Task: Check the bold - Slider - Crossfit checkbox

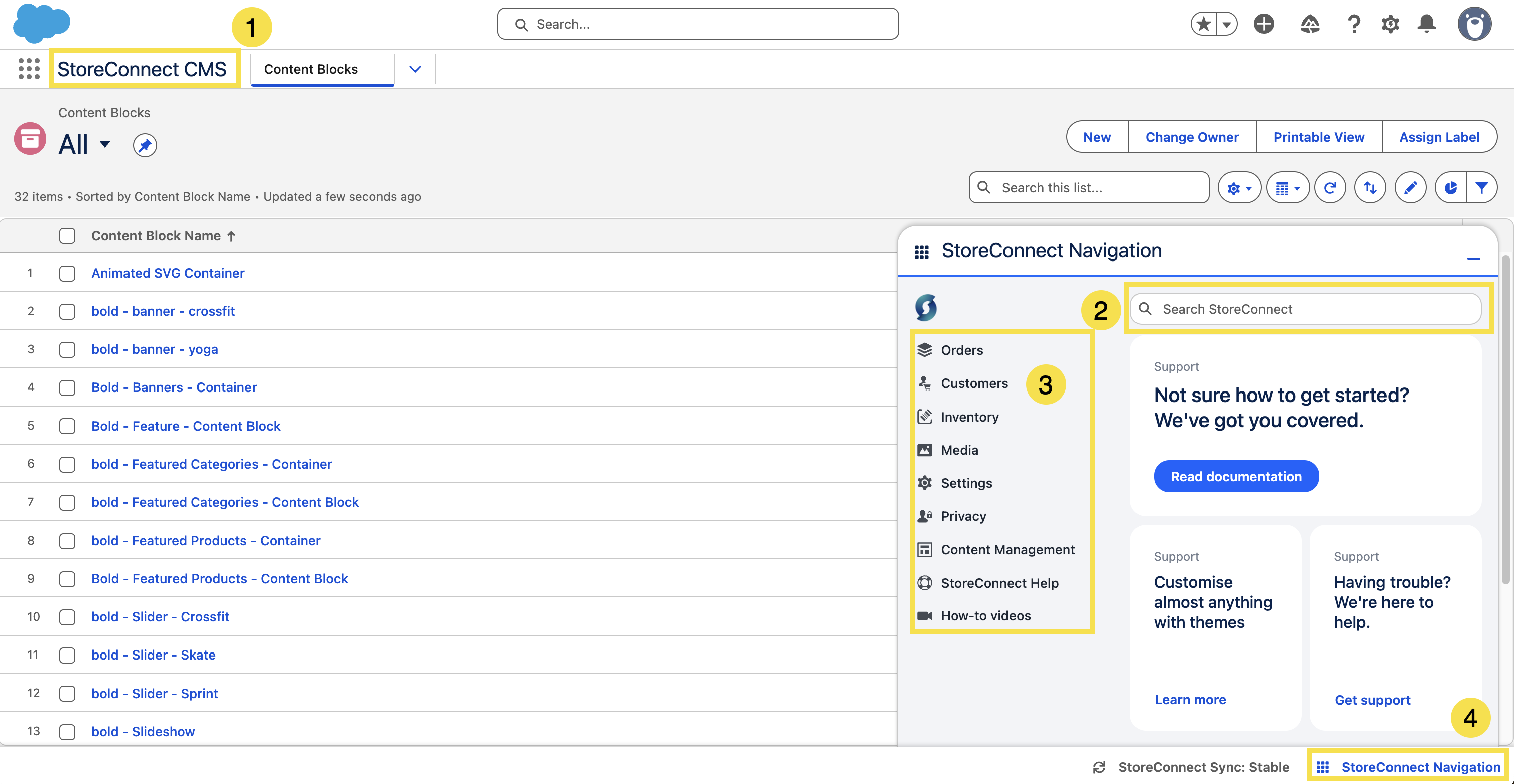Action: point(67,617)
